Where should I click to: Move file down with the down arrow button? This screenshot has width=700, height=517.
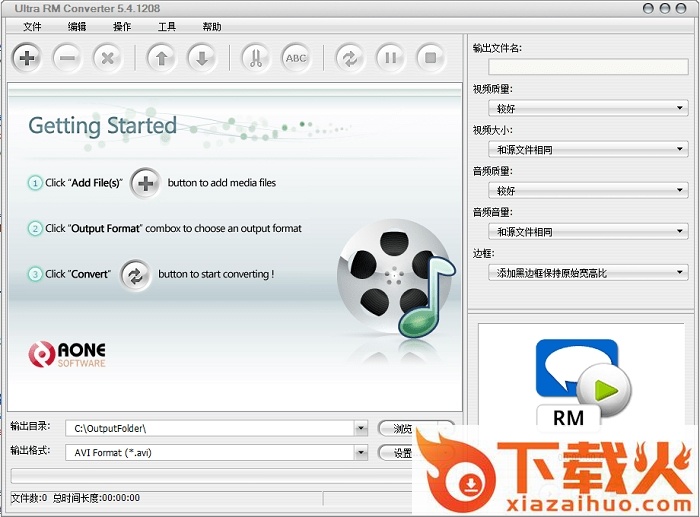tap(202, 58)
